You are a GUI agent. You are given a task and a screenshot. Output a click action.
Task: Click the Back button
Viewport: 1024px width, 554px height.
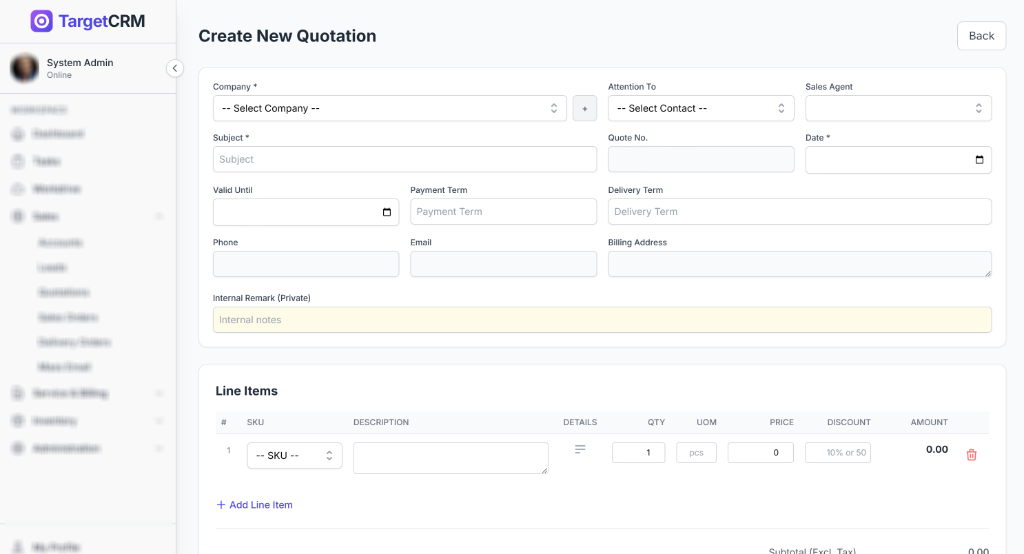[x=981, y=36]
